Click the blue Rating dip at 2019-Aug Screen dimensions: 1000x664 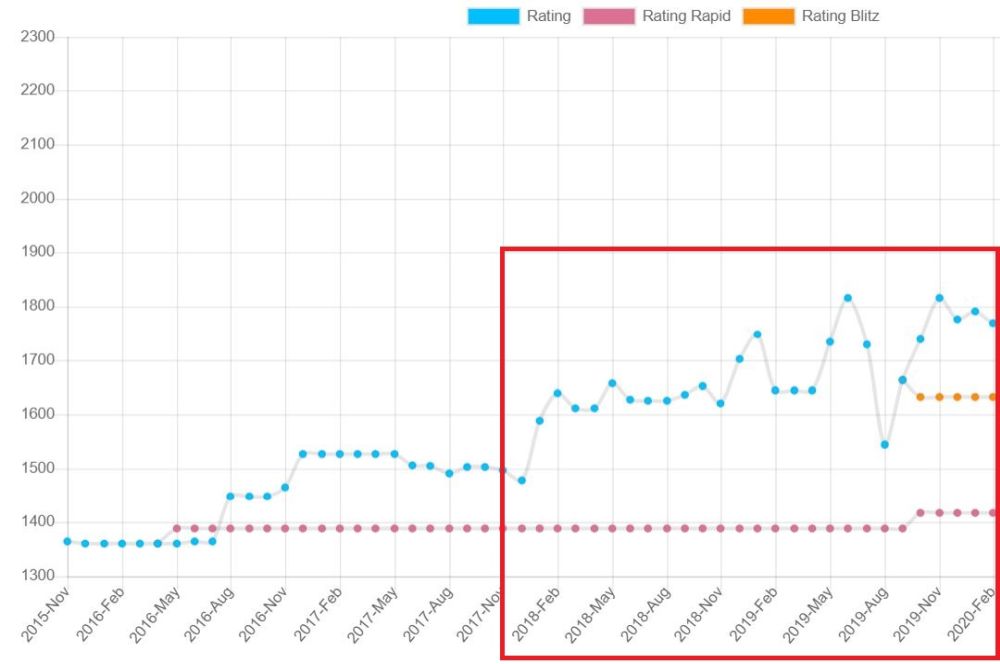[884, 444]
